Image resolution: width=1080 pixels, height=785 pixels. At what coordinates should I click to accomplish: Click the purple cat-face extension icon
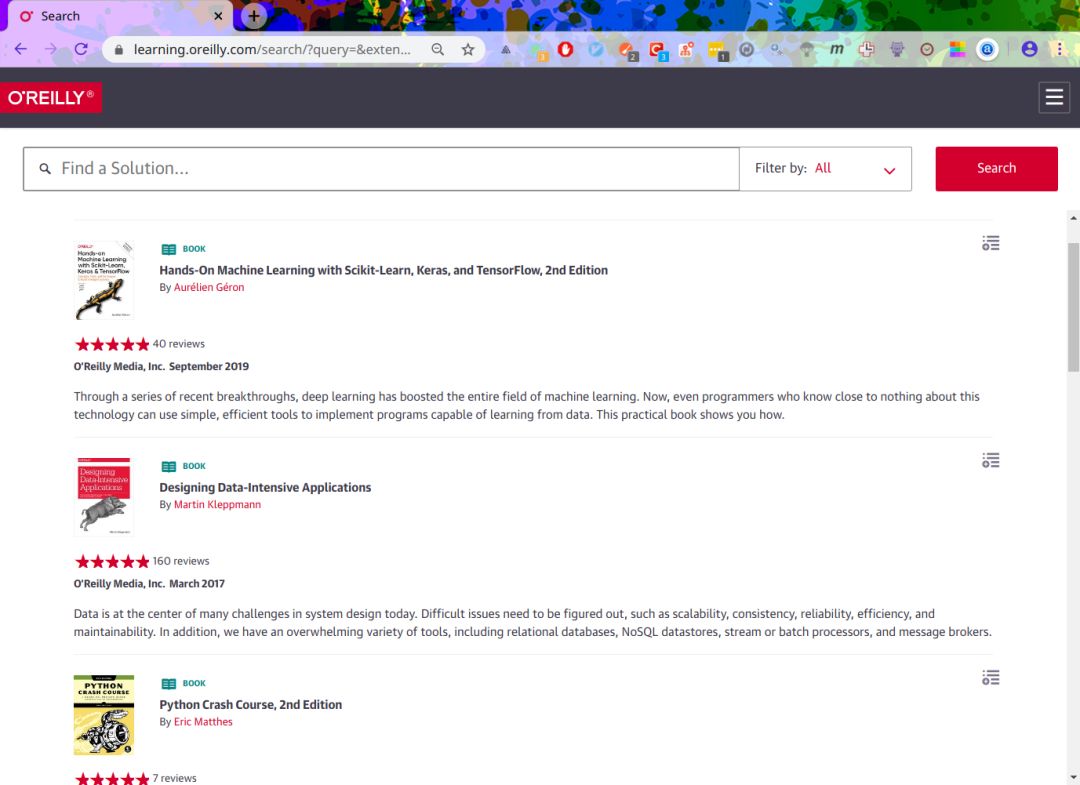click(897, 49)
